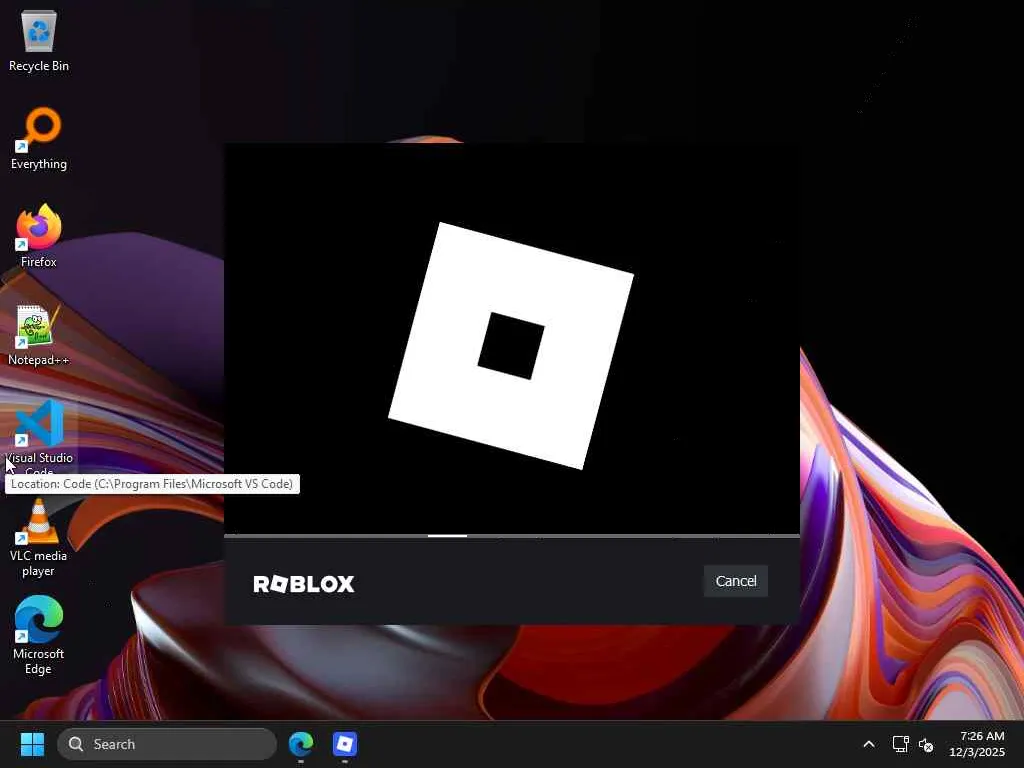Switch to Roblox installer in the taskbar
1024x768 pixels.
coord(345,744)
